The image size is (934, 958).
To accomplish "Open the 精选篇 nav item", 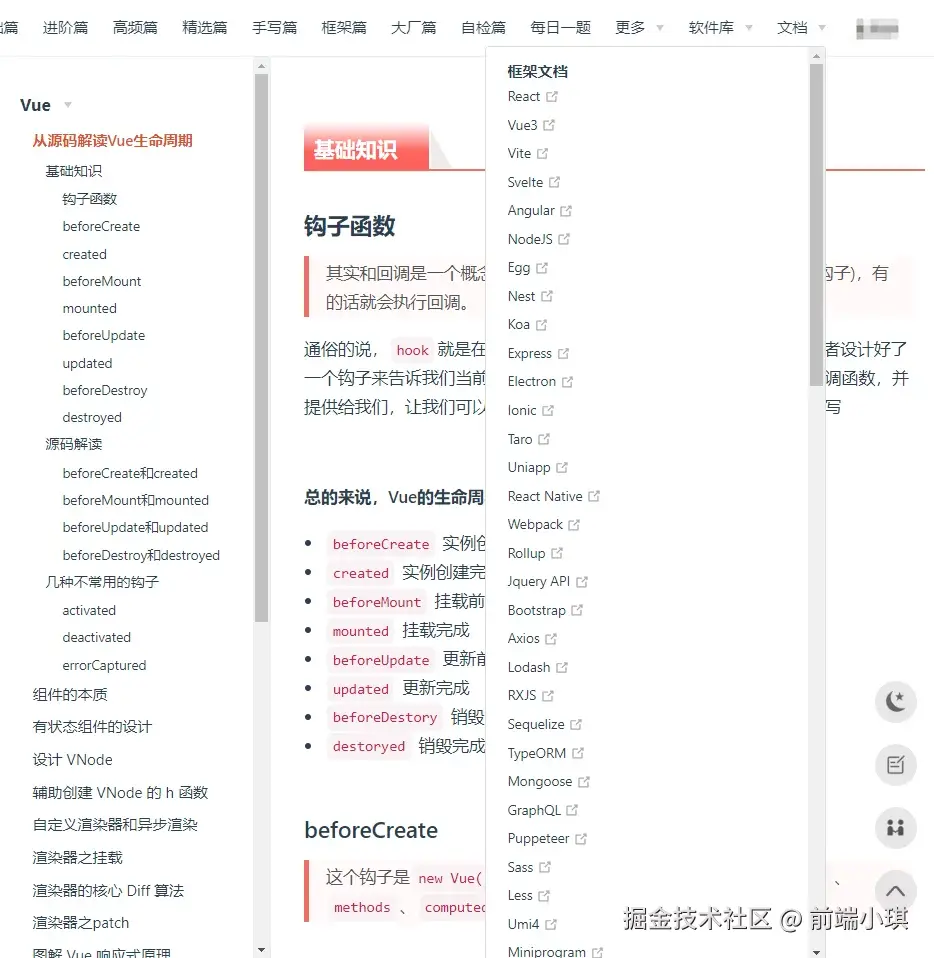I will pos(205,27).
